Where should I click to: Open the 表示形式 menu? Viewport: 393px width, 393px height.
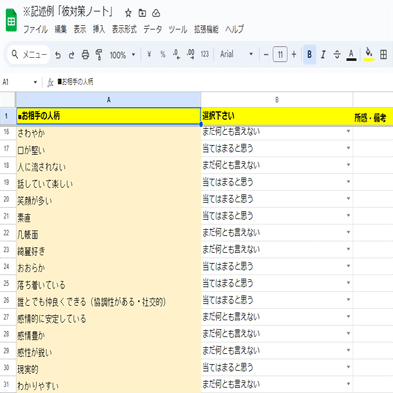click(x=124, y=29)
